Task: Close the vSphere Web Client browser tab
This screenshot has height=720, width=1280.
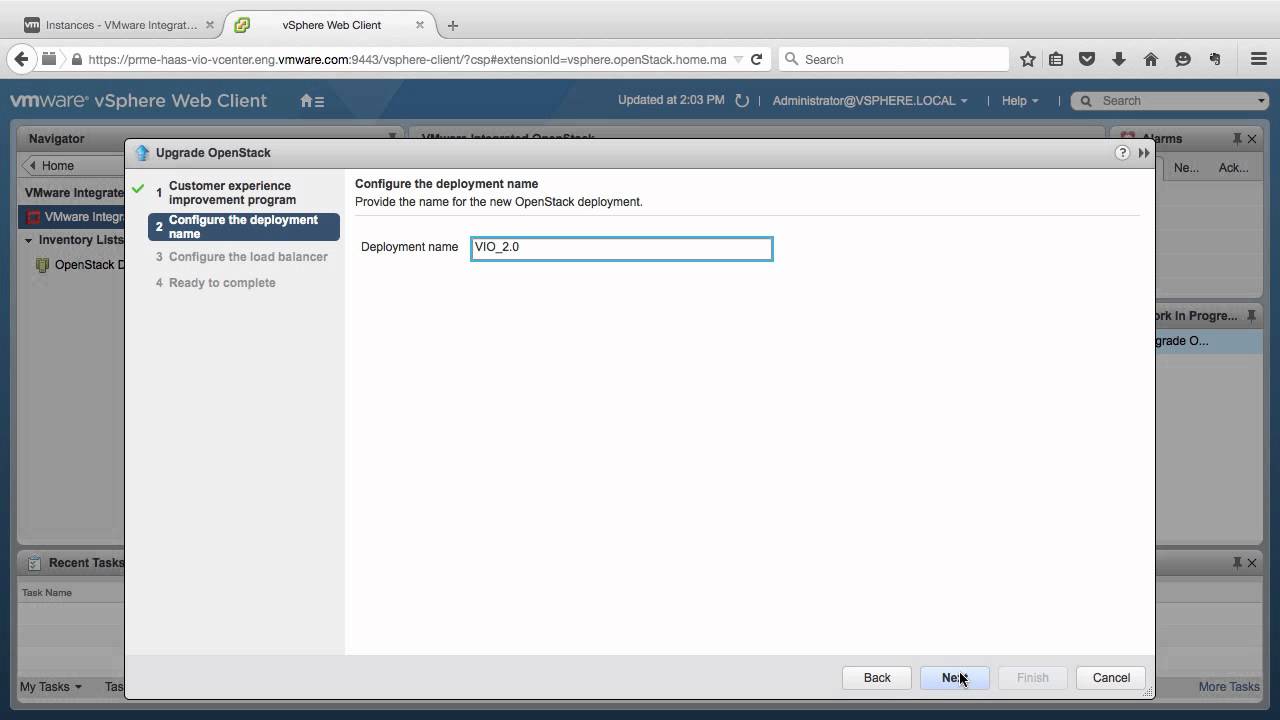Action: pyautogui.click(x=420, y=25)
